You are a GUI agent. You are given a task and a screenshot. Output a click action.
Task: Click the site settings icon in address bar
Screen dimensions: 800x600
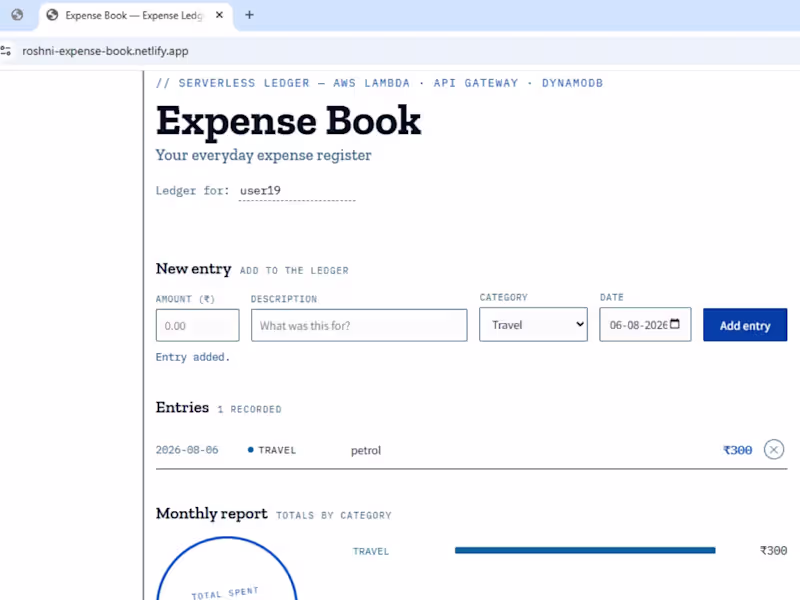(6, 51)
